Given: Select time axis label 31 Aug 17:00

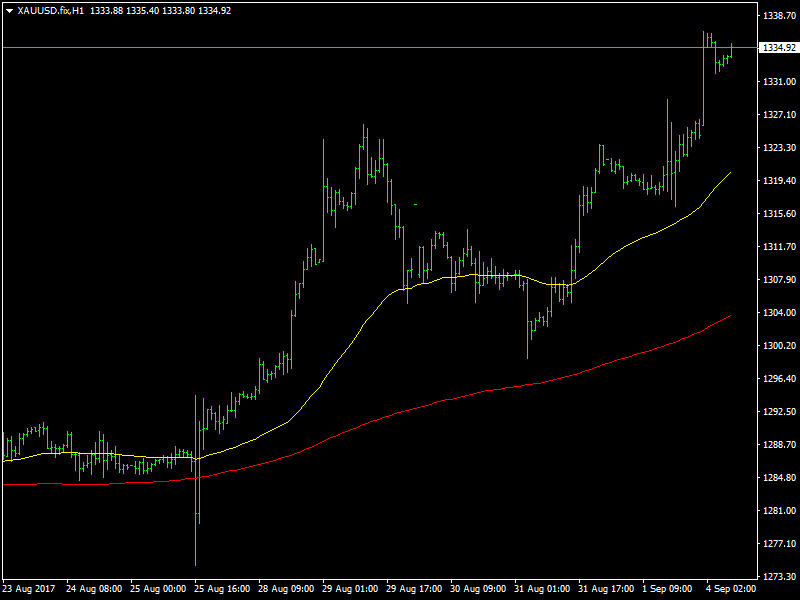Looking at the screenshot, I should 606,589.
